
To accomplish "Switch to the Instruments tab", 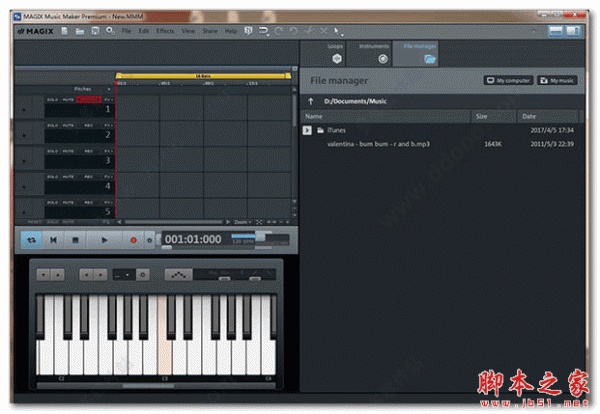I will [x=369, y=54].
